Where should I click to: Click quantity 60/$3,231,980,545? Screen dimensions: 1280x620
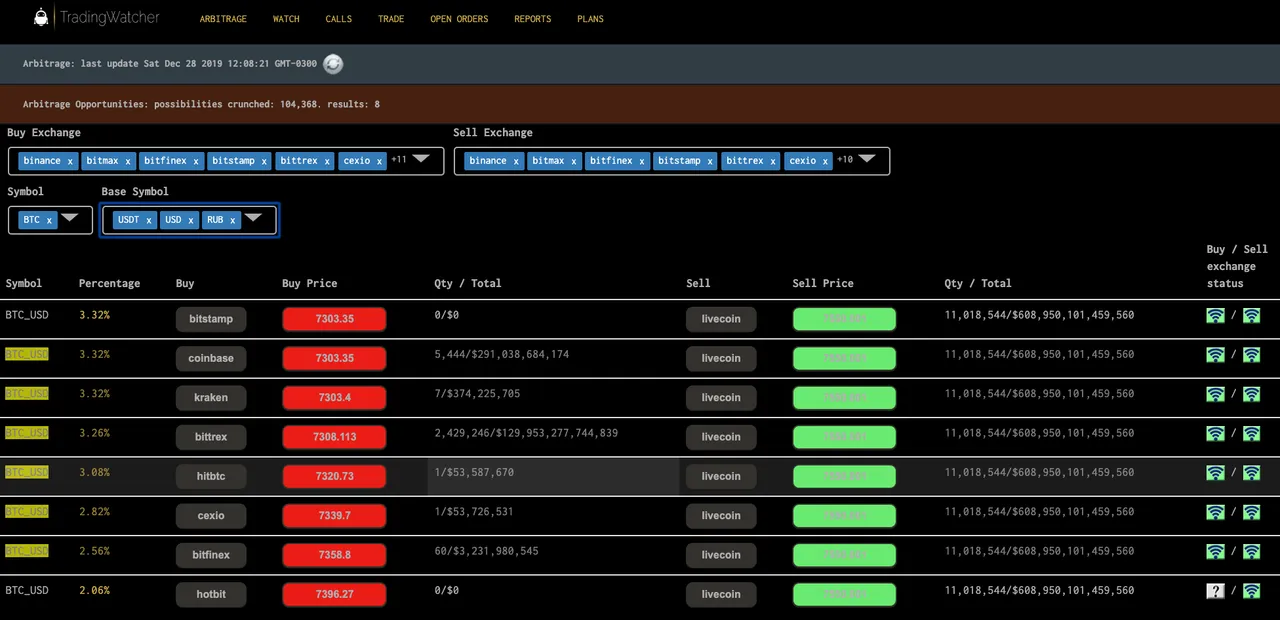click(x=487, y=551)
